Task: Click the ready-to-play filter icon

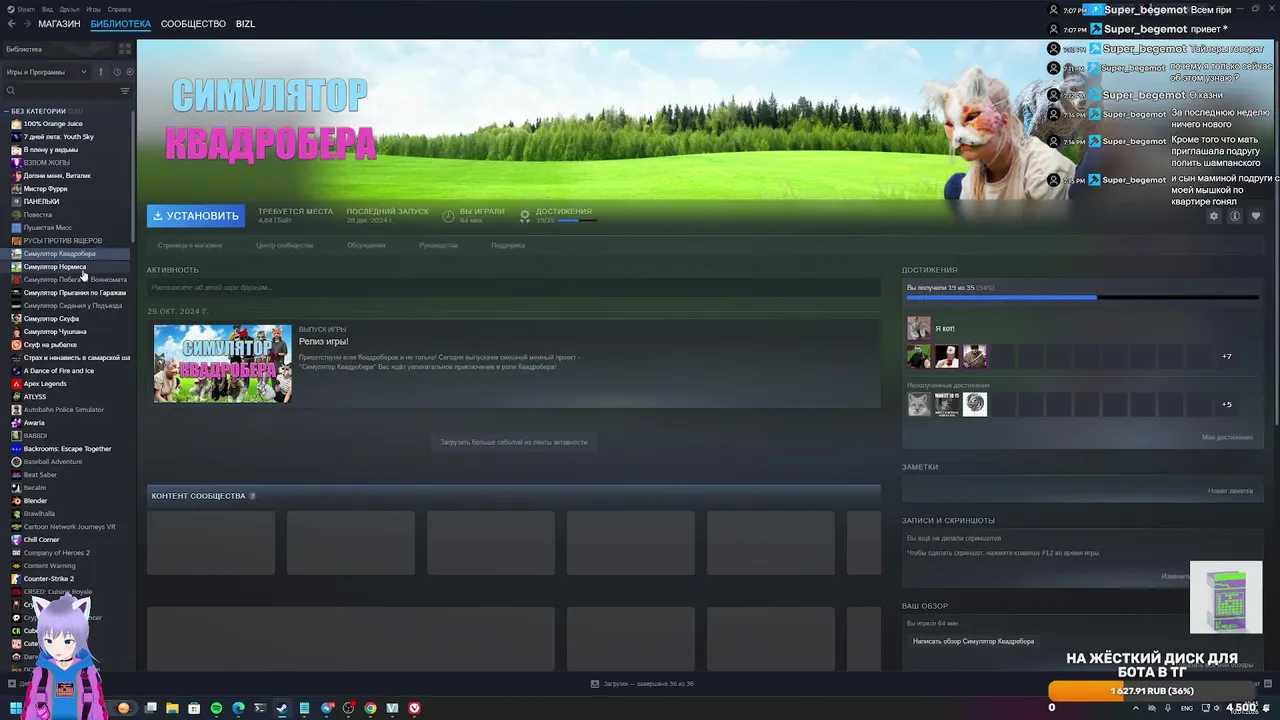Action: (x=130, y=72)
